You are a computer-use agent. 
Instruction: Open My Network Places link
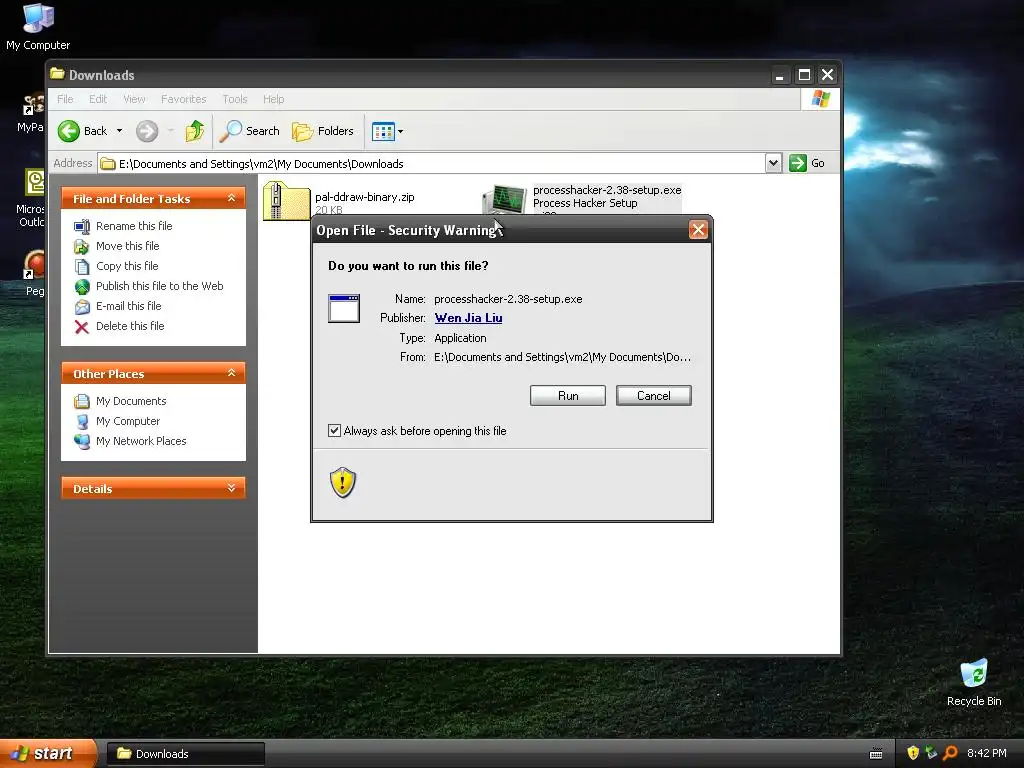(x=141, y=441)
